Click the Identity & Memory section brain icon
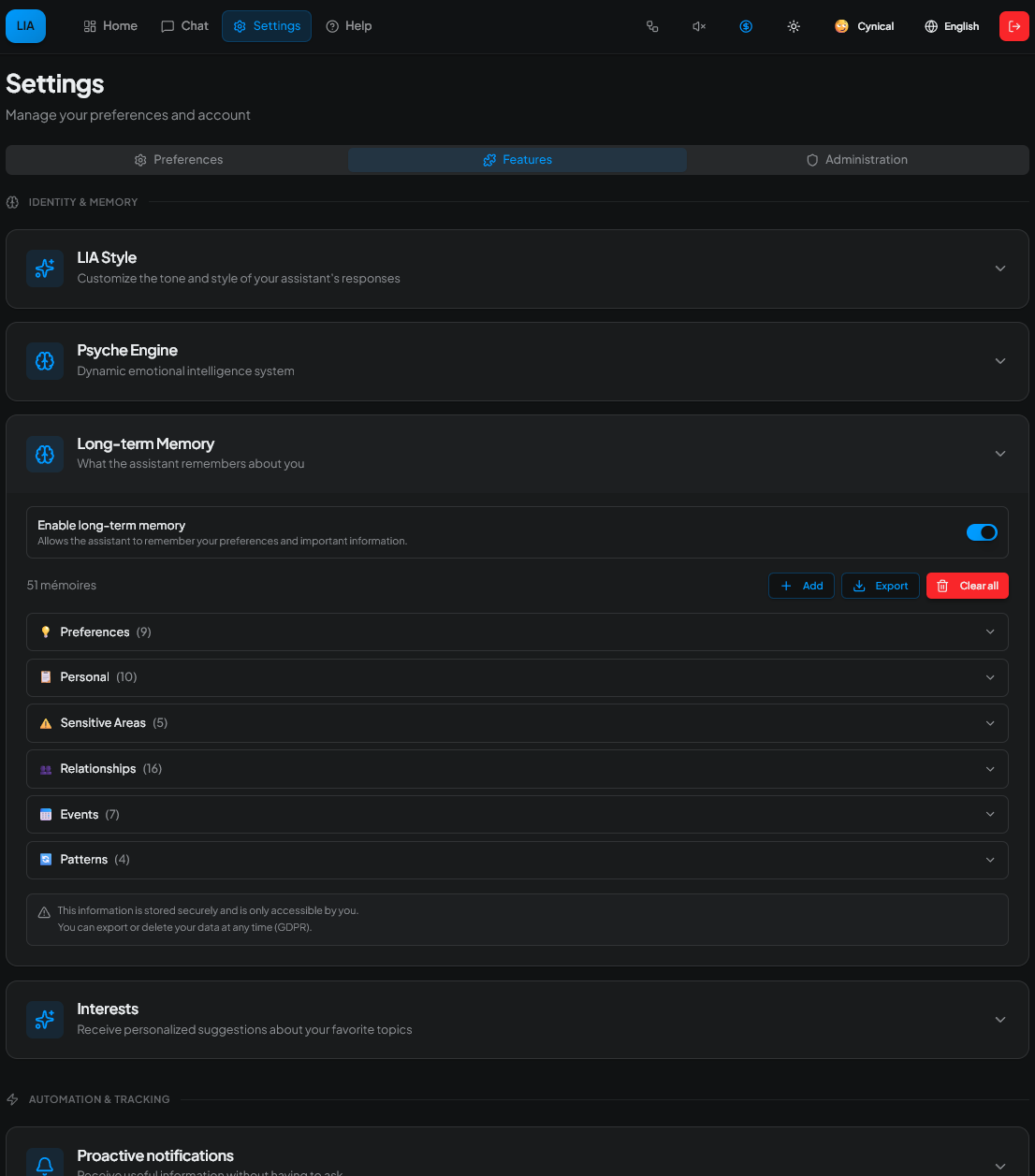Image resolution: width=1035 pixels, height=1176 pixels. (12, 202)
